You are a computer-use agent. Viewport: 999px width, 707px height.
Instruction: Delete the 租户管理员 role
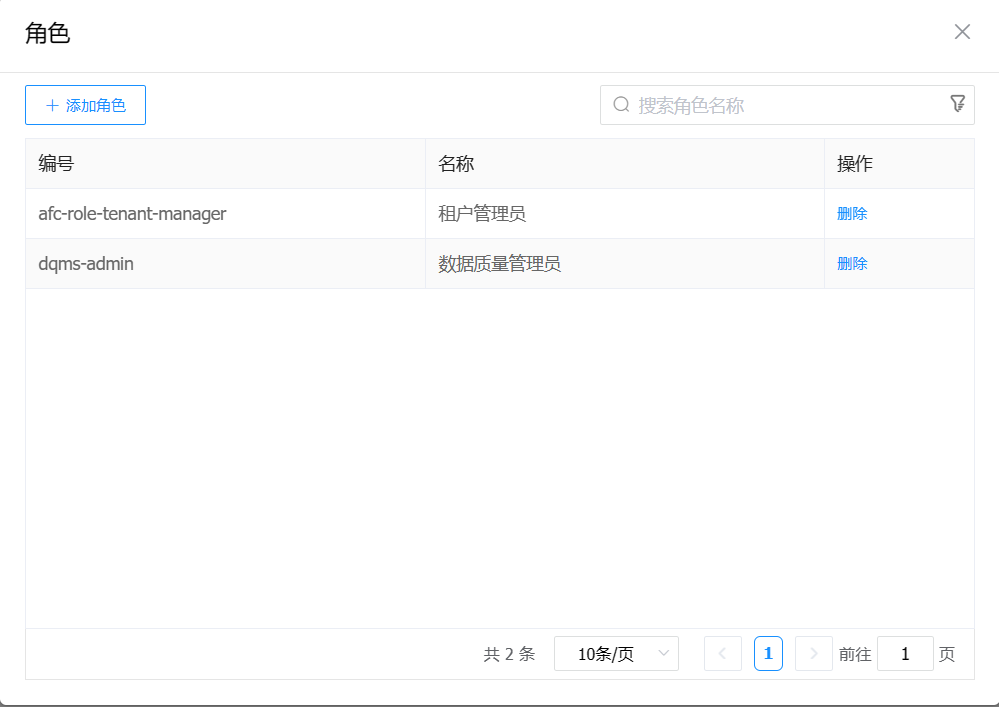click(852, 214)
